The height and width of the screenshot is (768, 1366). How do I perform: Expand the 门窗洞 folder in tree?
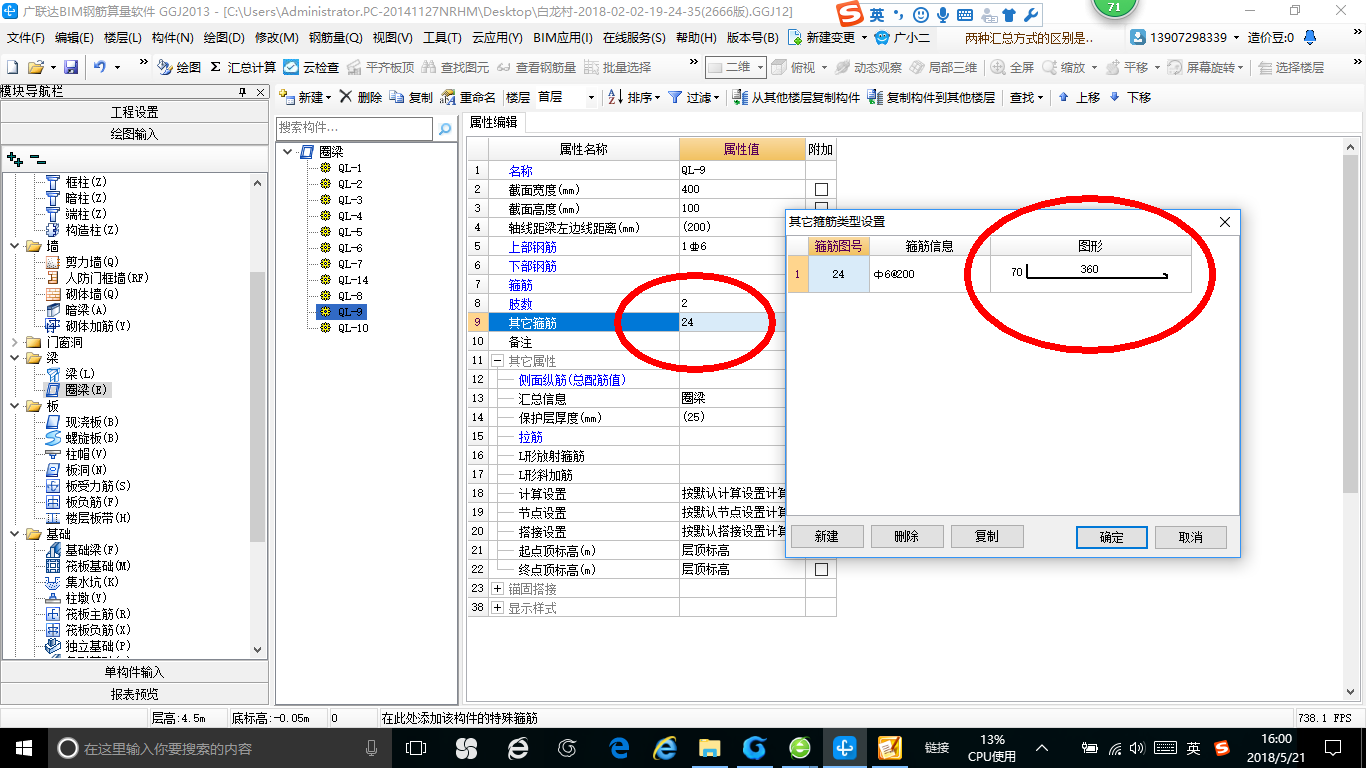14,342
